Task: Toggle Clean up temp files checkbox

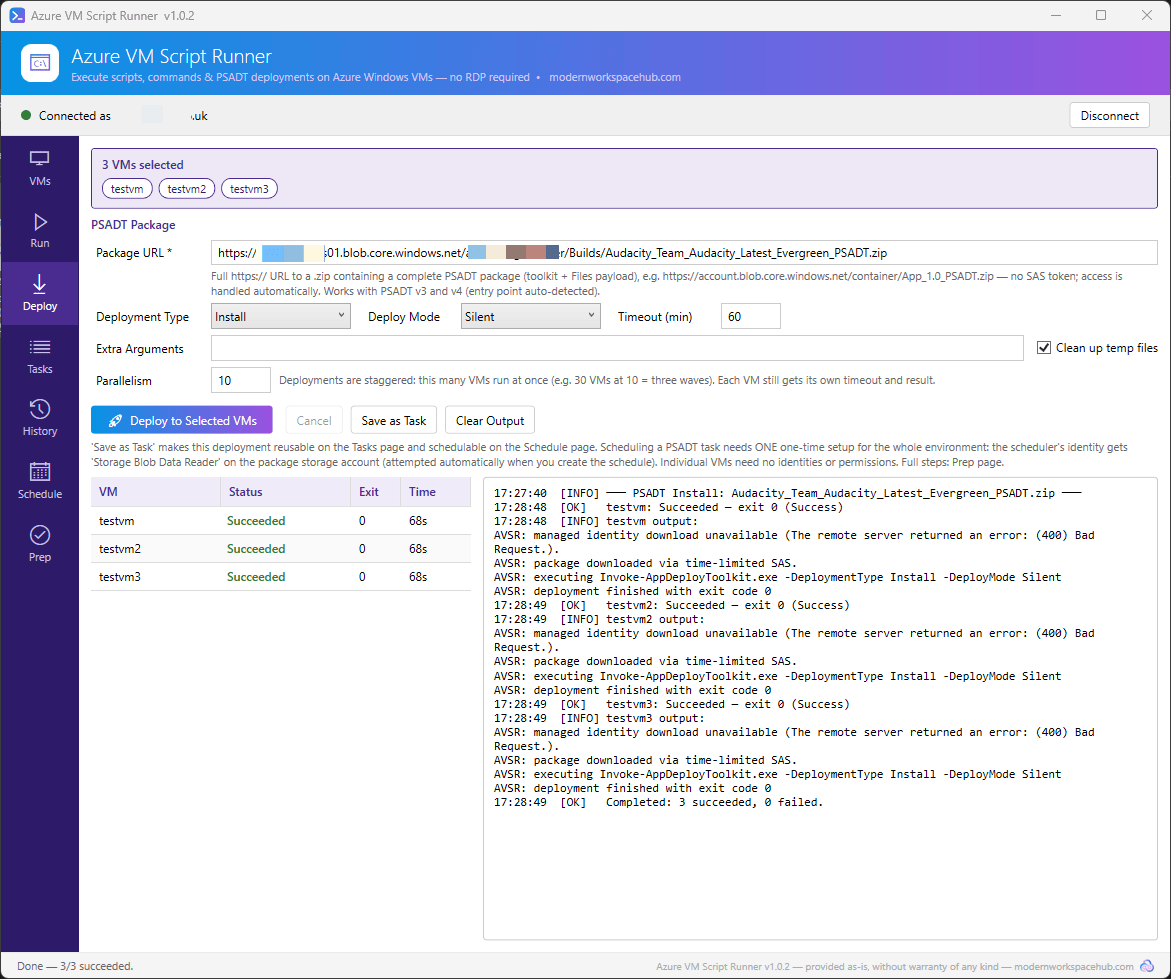Action: tap(1044, 347)
